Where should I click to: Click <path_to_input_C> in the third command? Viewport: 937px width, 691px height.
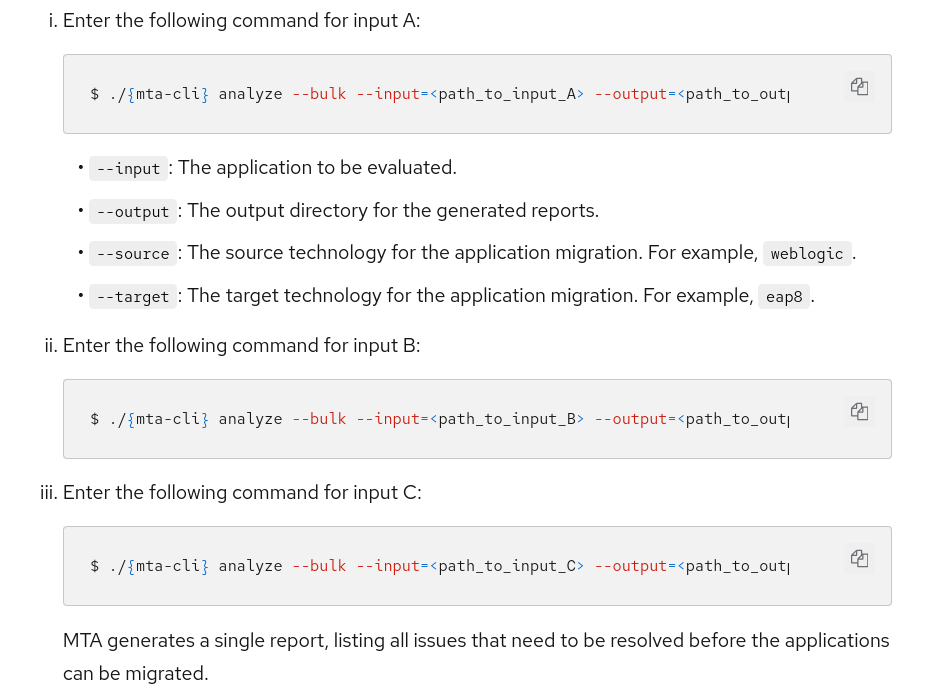pos(506,566)
